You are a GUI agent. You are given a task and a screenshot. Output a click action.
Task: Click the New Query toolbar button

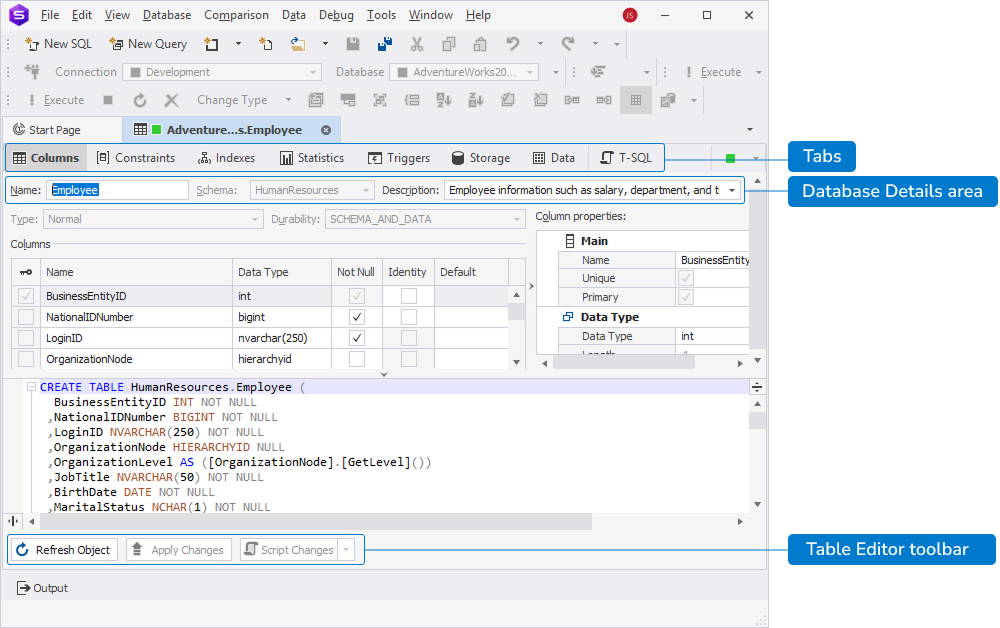point(148,44)
